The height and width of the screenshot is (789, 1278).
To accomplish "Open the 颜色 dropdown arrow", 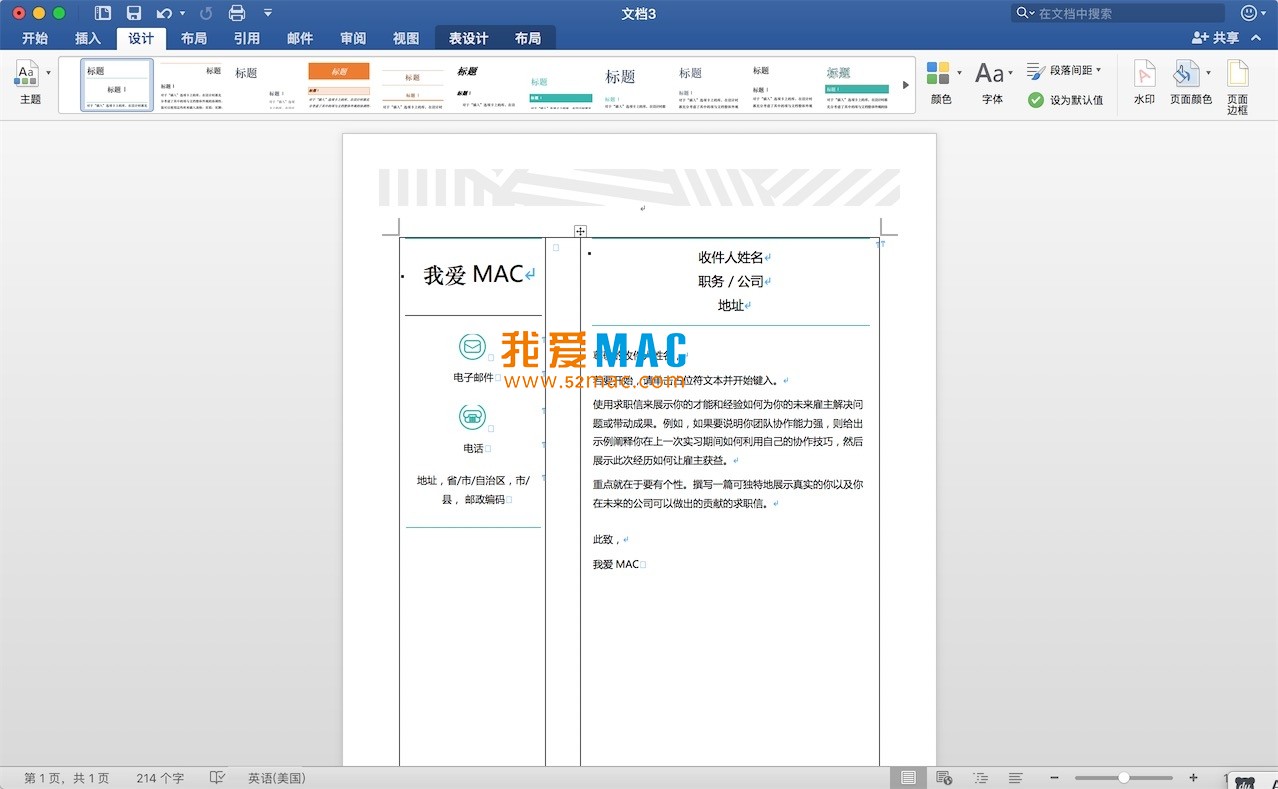I will pyautogui.click(x=960, y=73).
